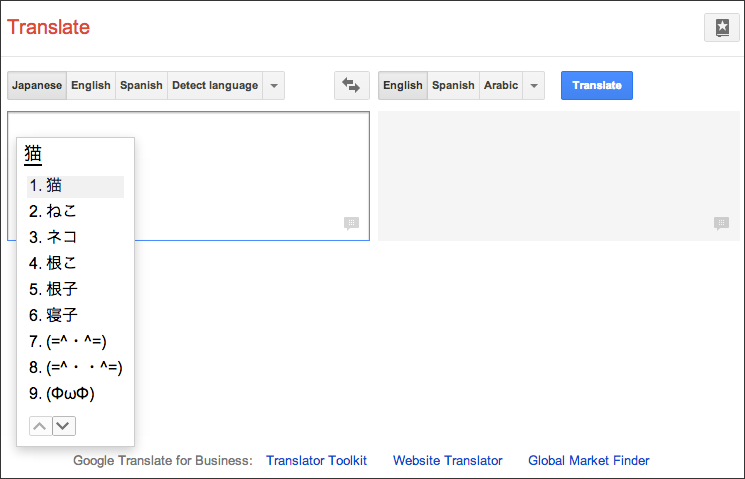The width and height of the screenshot is (745, 479).
Task: Go to next candidate page arrow
Action: click(x=64, y=426)
